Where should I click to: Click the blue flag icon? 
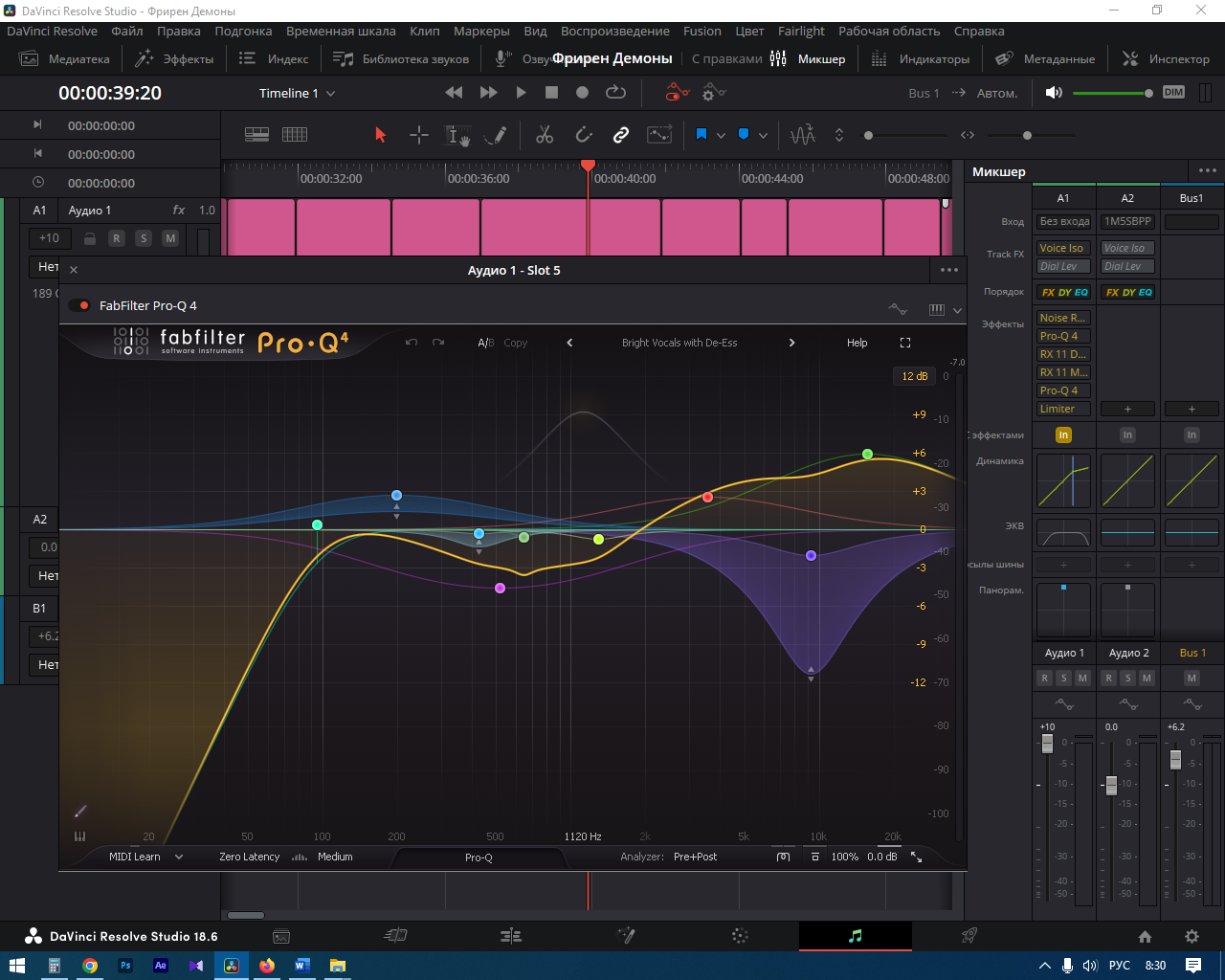(702, 135)
